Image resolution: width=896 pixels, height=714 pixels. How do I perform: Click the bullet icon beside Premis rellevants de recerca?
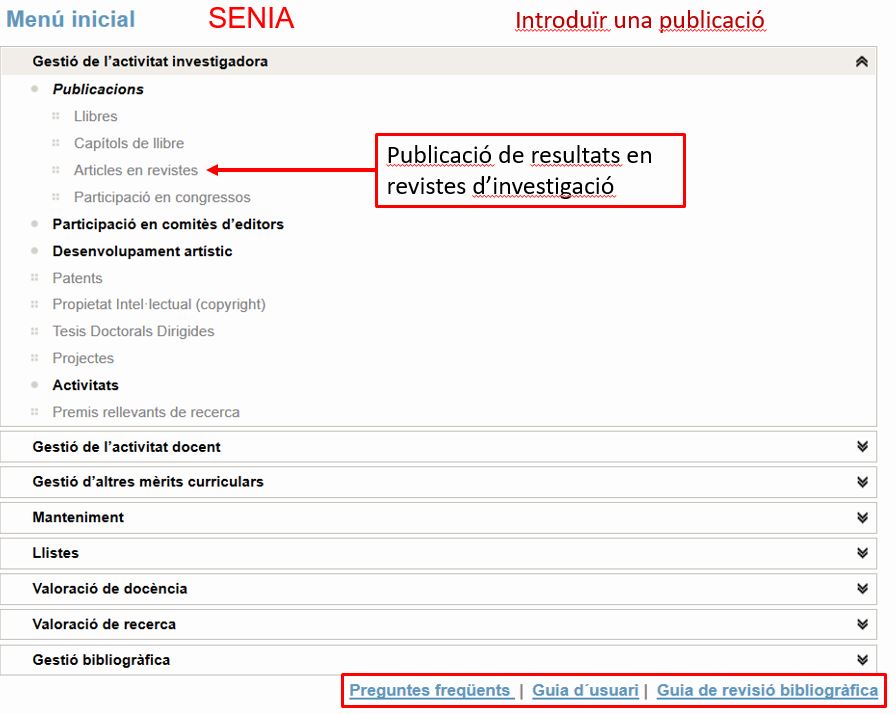pyautogui.click(x=34, y=412)
